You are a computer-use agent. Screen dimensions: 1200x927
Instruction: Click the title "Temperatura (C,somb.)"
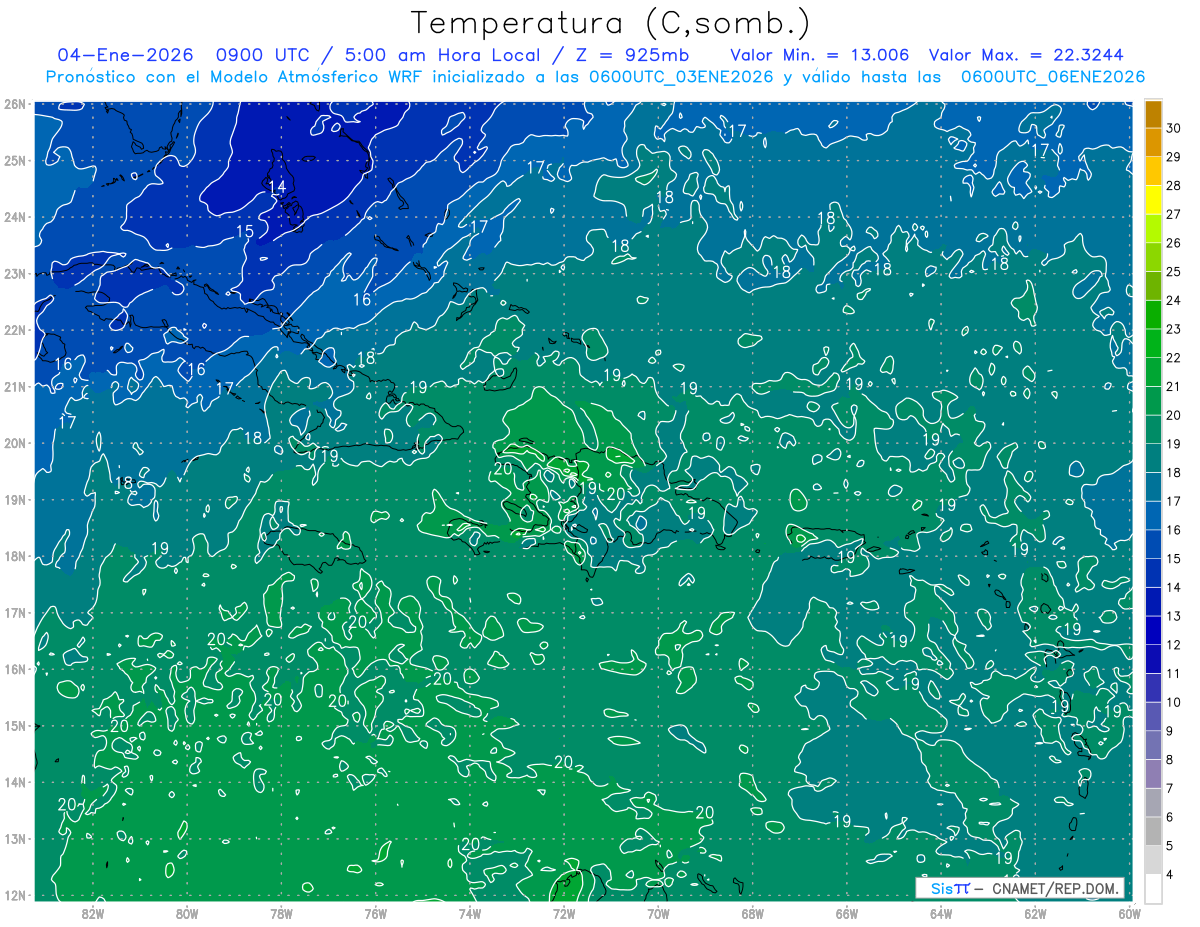point(611,23)
